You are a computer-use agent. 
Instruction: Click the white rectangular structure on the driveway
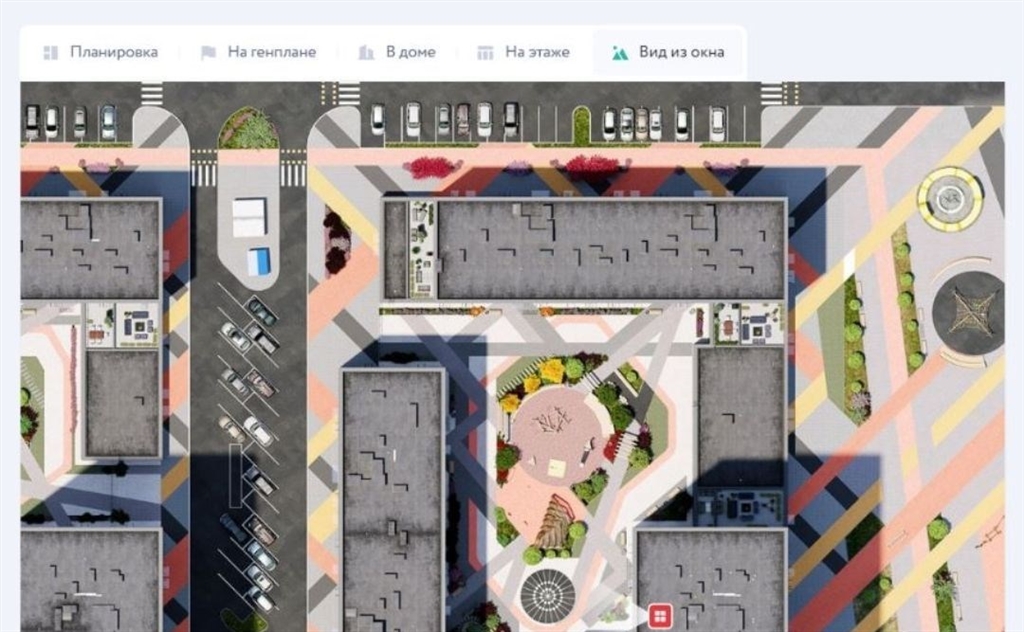(249, 217)
